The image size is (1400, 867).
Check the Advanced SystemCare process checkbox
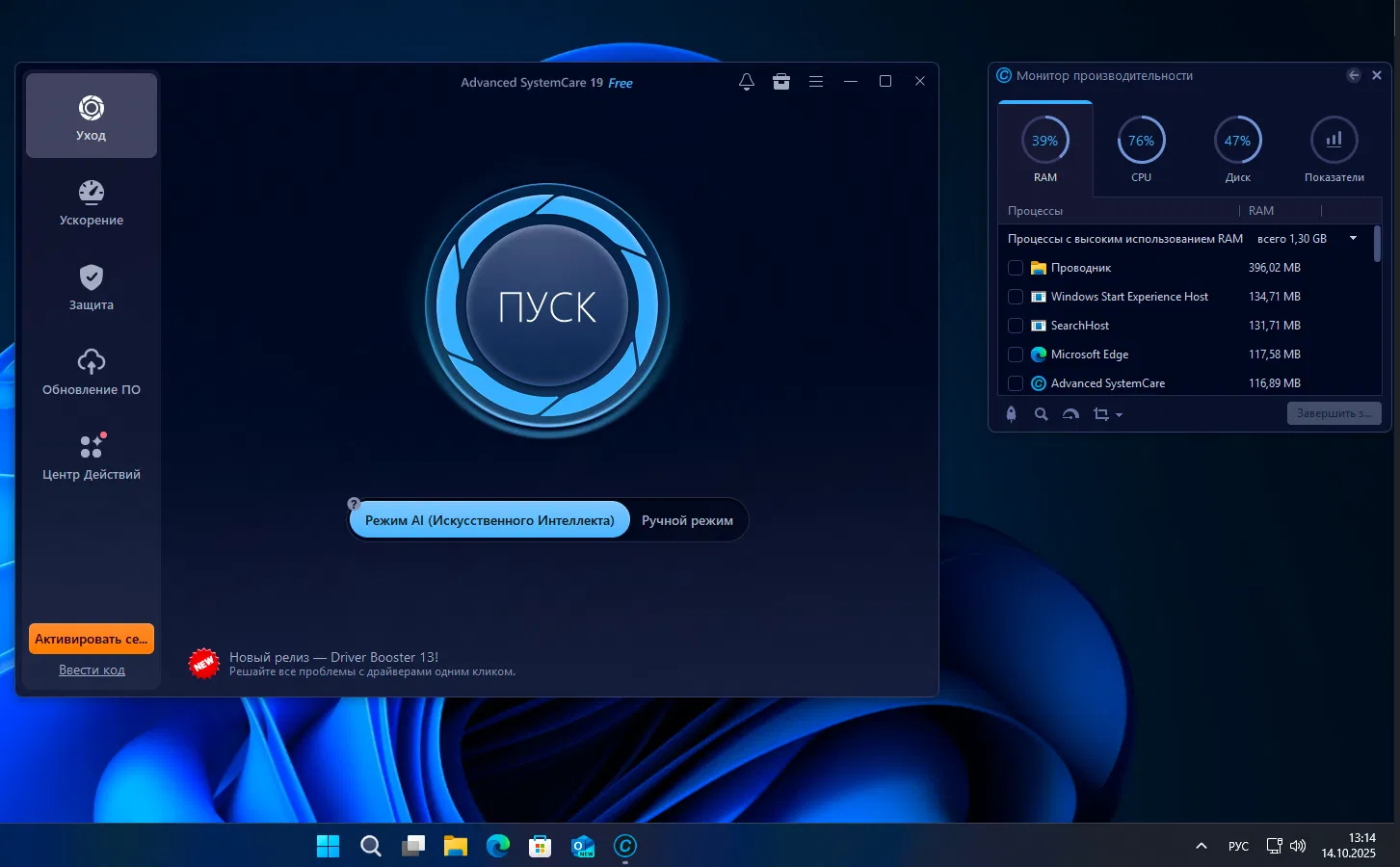pyautogui.click(x=1016, y=383)
